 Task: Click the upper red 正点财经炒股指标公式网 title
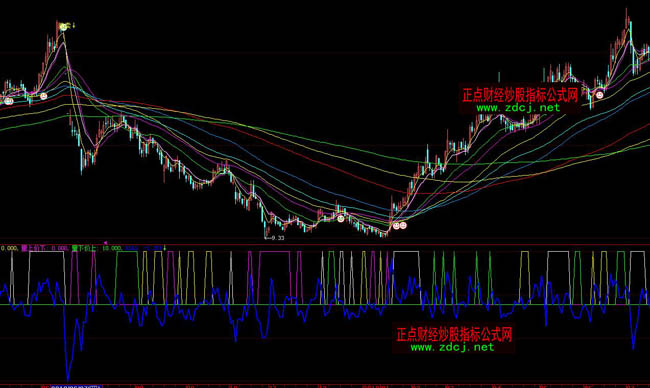520,95
